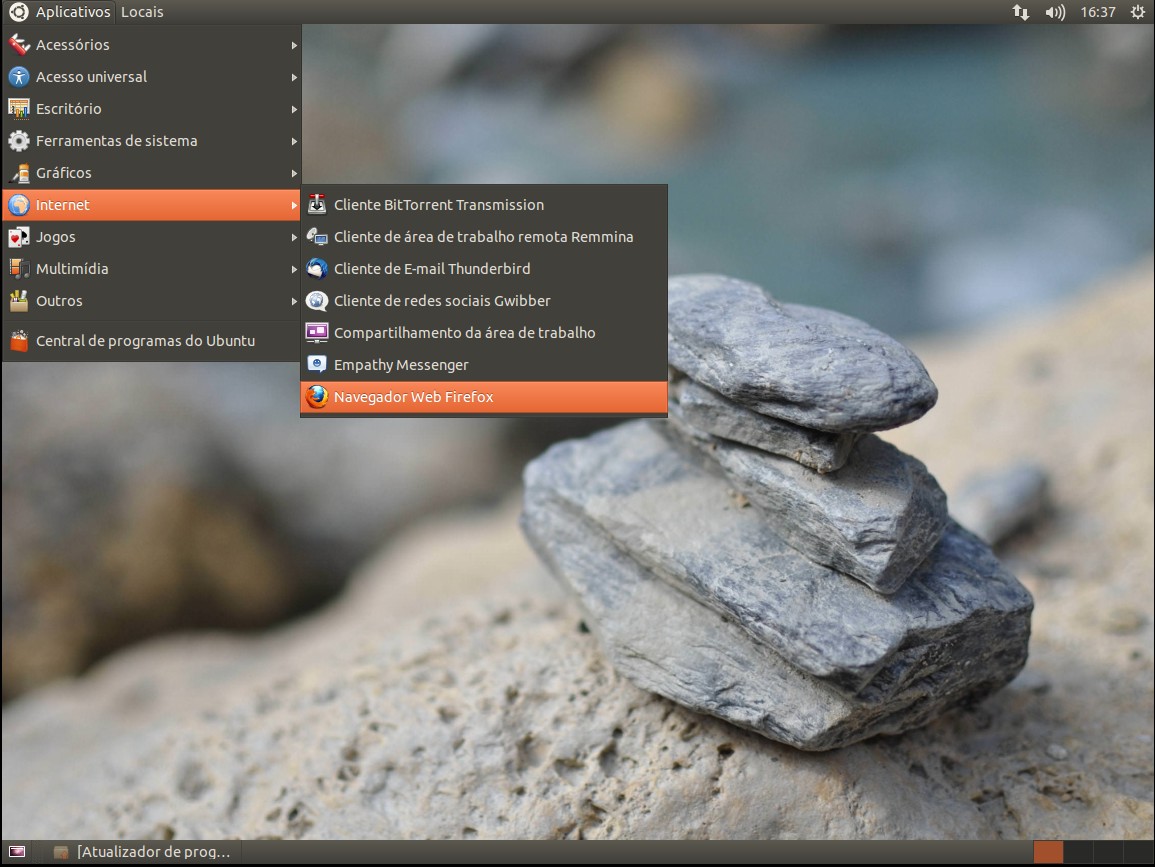Click the network connection indicator icon
Screen dimensions: 1155x867
[1020, 12]
